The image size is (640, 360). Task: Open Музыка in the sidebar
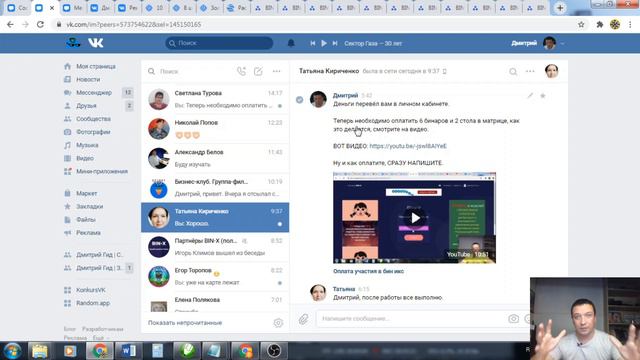pos(87,145)
